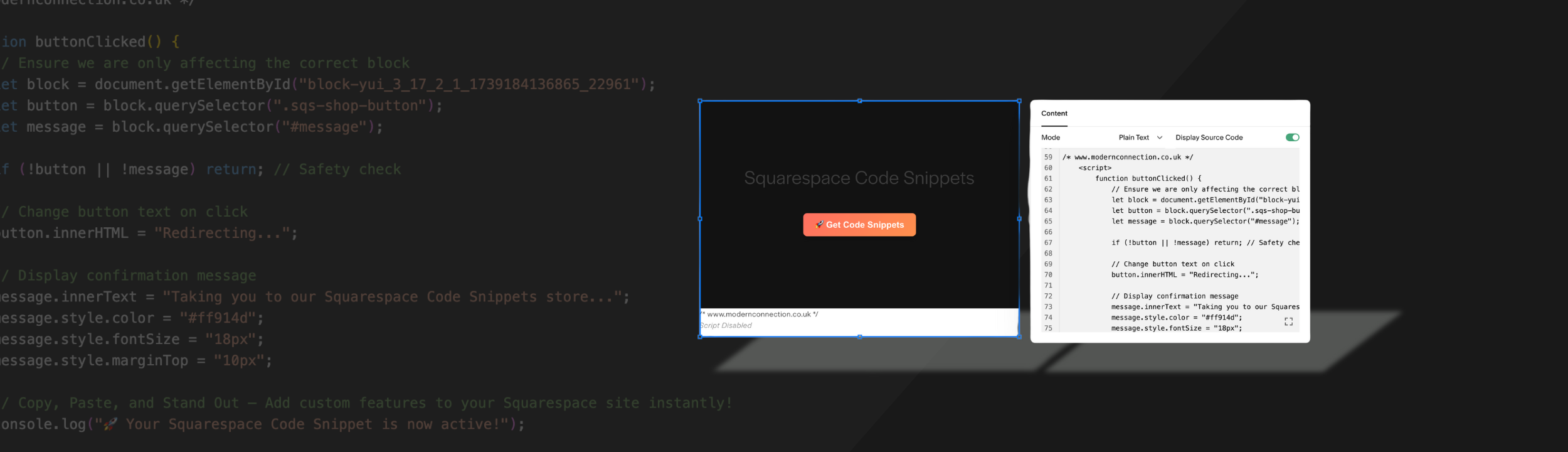Click the Display Source Code label
This screenshot has height=452, width=1568.
click(1209, 137)
